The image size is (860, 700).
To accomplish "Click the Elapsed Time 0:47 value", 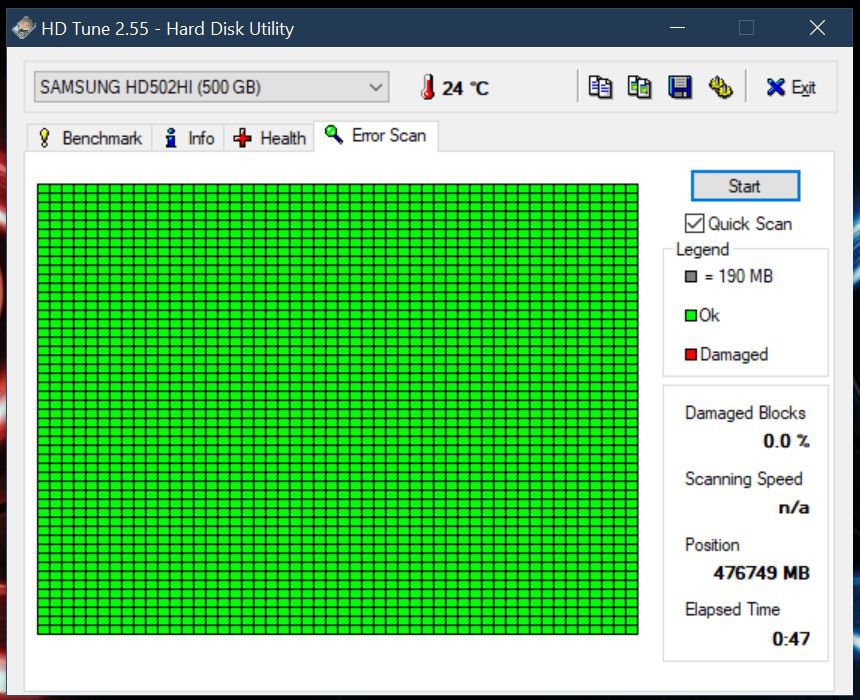I will click(791, 639).
